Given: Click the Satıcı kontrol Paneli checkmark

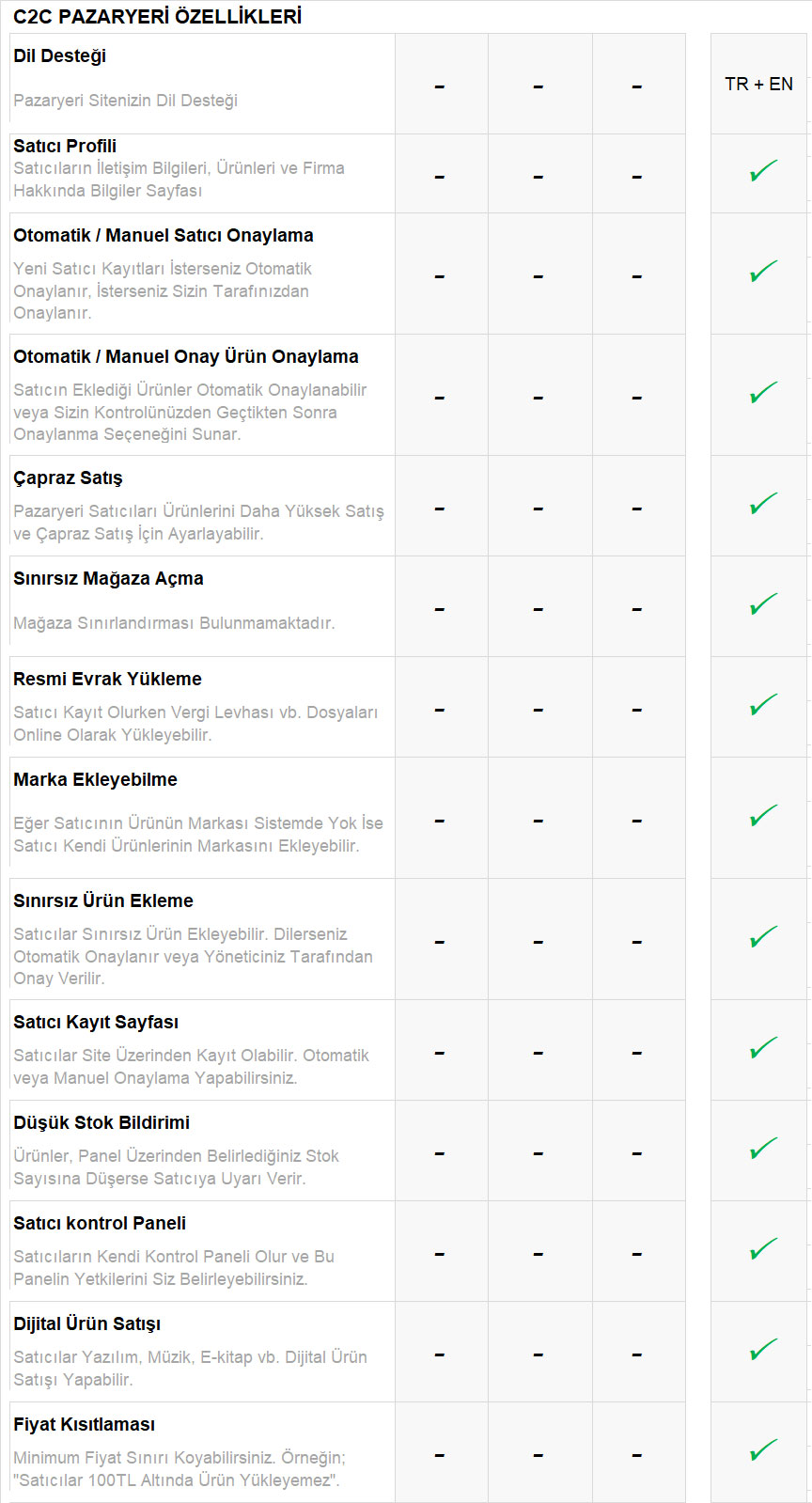Looking at the screenshot, I should click(x=762, y=1249).
